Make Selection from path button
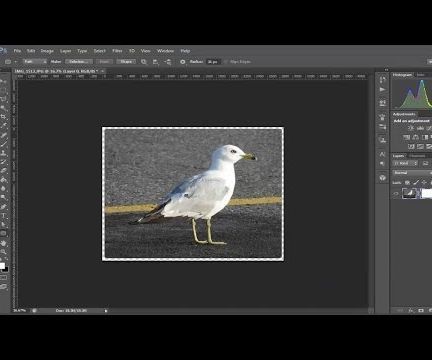 [79, 62]
